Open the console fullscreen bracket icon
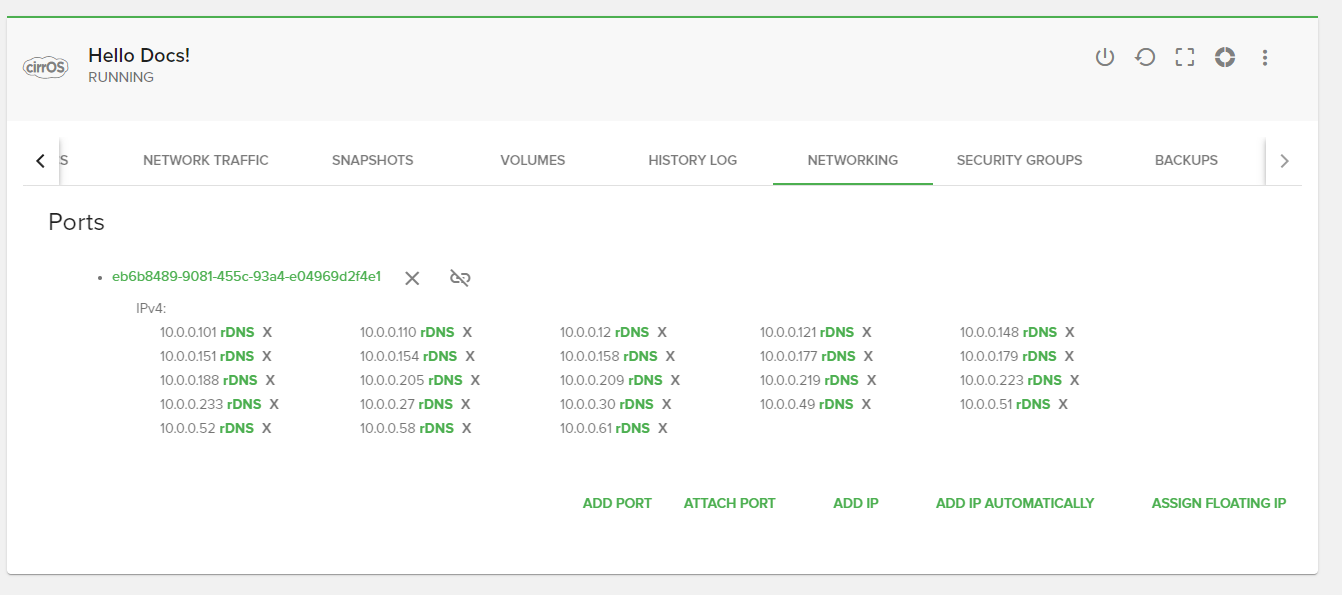The height and width of the screenshot is (595, 1342). point(1185,57)
